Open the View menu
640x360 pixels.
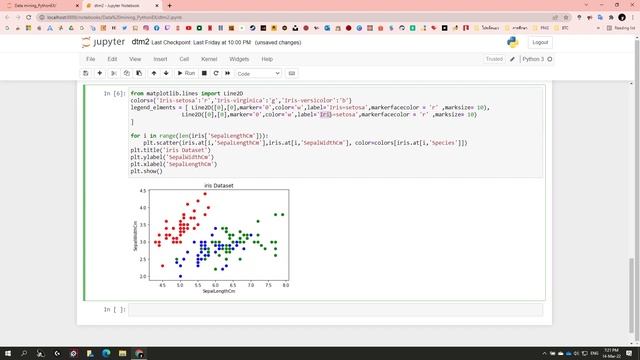(x=135, y=59)
